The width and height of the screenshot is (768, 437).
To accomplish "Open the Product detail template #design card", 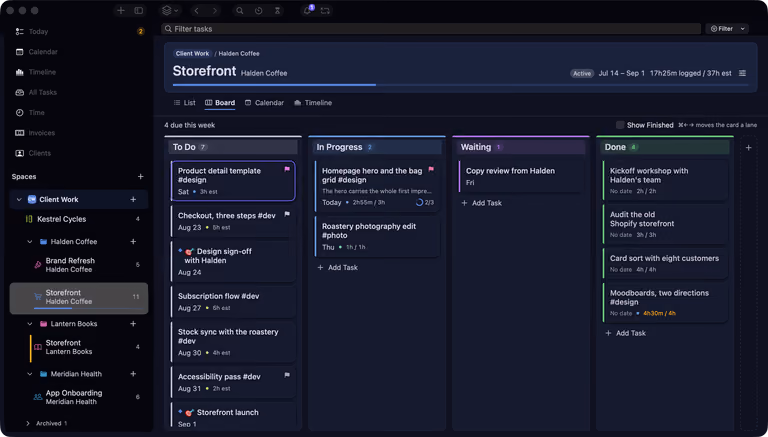I will tap(233, 181).
